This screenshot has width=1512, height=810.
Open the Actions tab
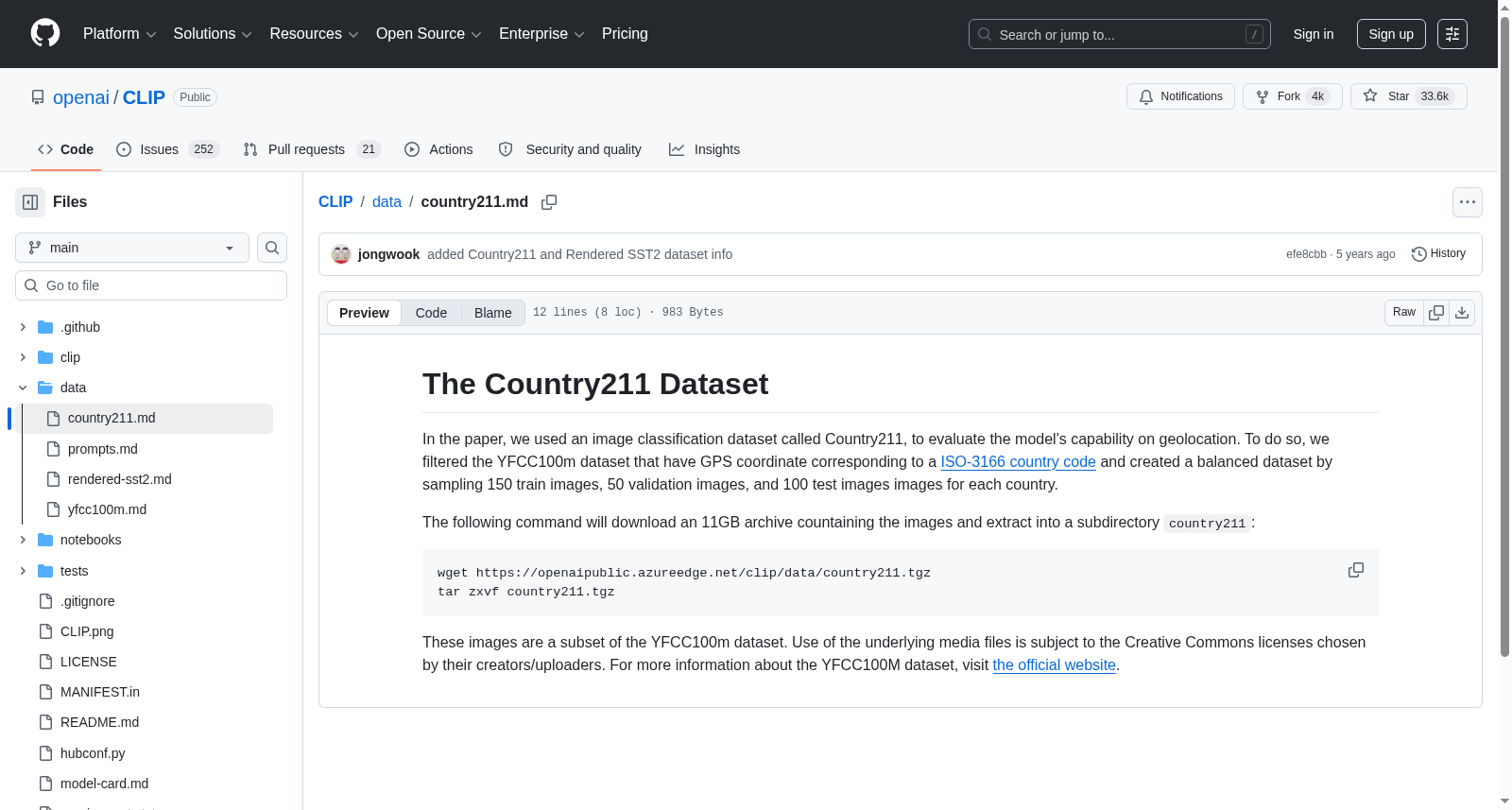(x=438, y=149)
